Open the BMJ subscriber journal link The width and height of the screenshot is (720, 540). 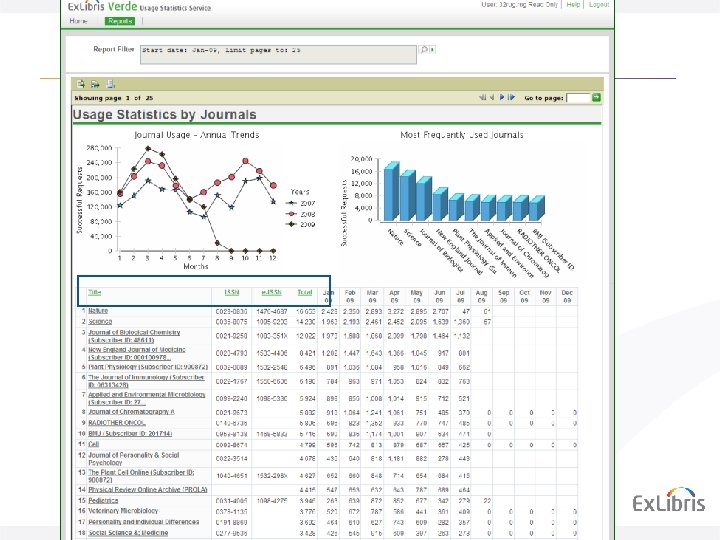[x=130, y=433]
